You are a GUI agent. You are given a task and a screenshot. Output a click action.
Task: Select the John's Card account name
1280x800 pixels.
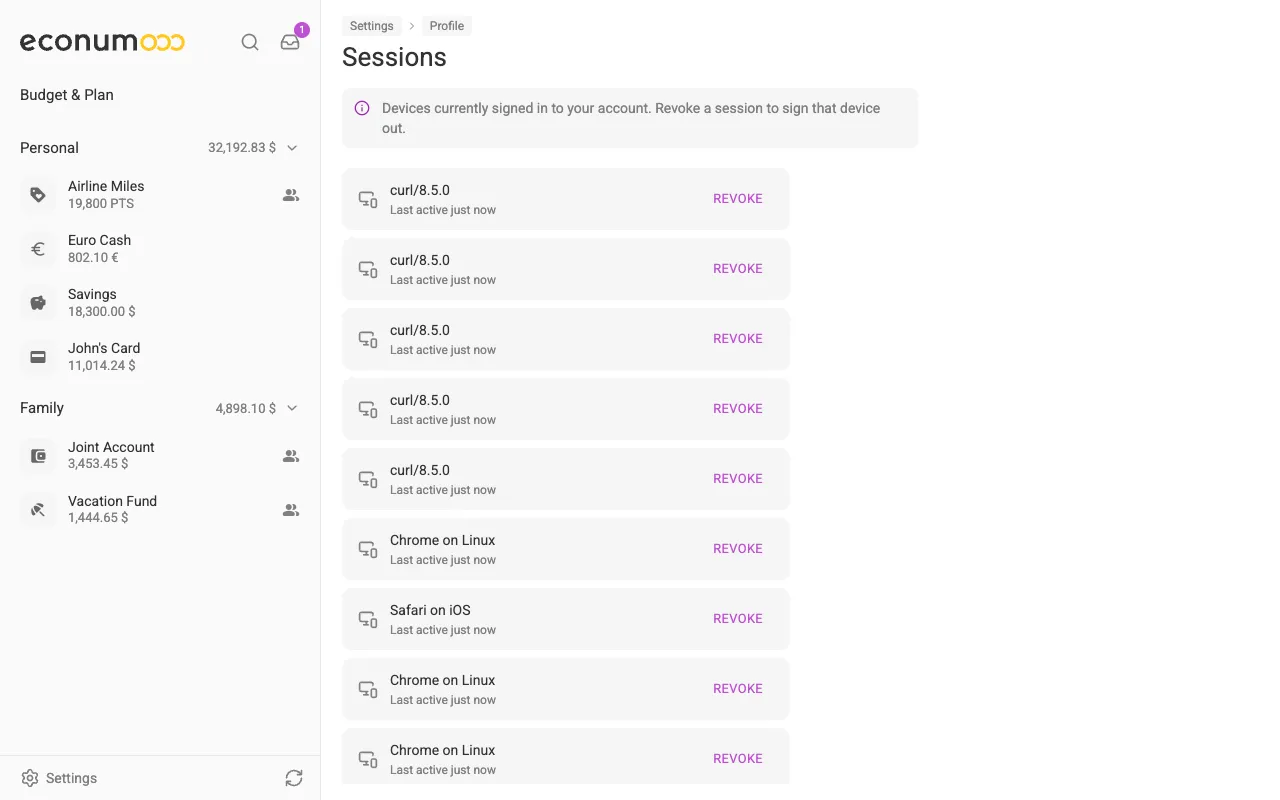pos(104,348)
